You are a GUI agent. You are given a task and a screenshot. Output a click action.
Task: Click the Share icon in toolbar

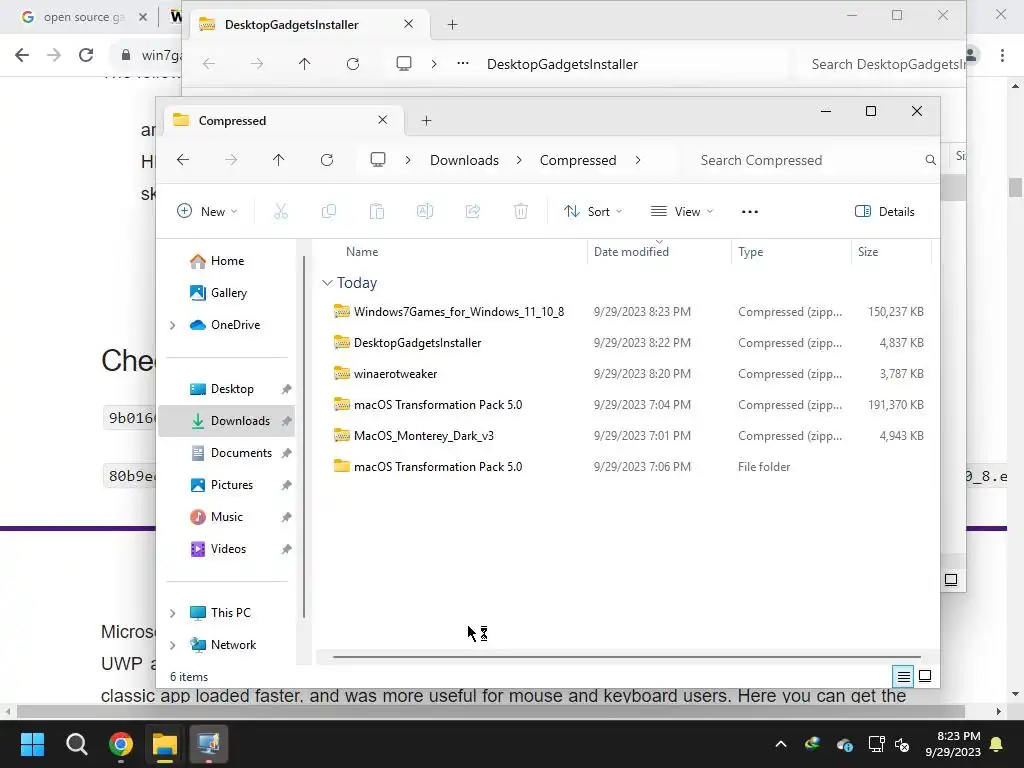[473, 211]
